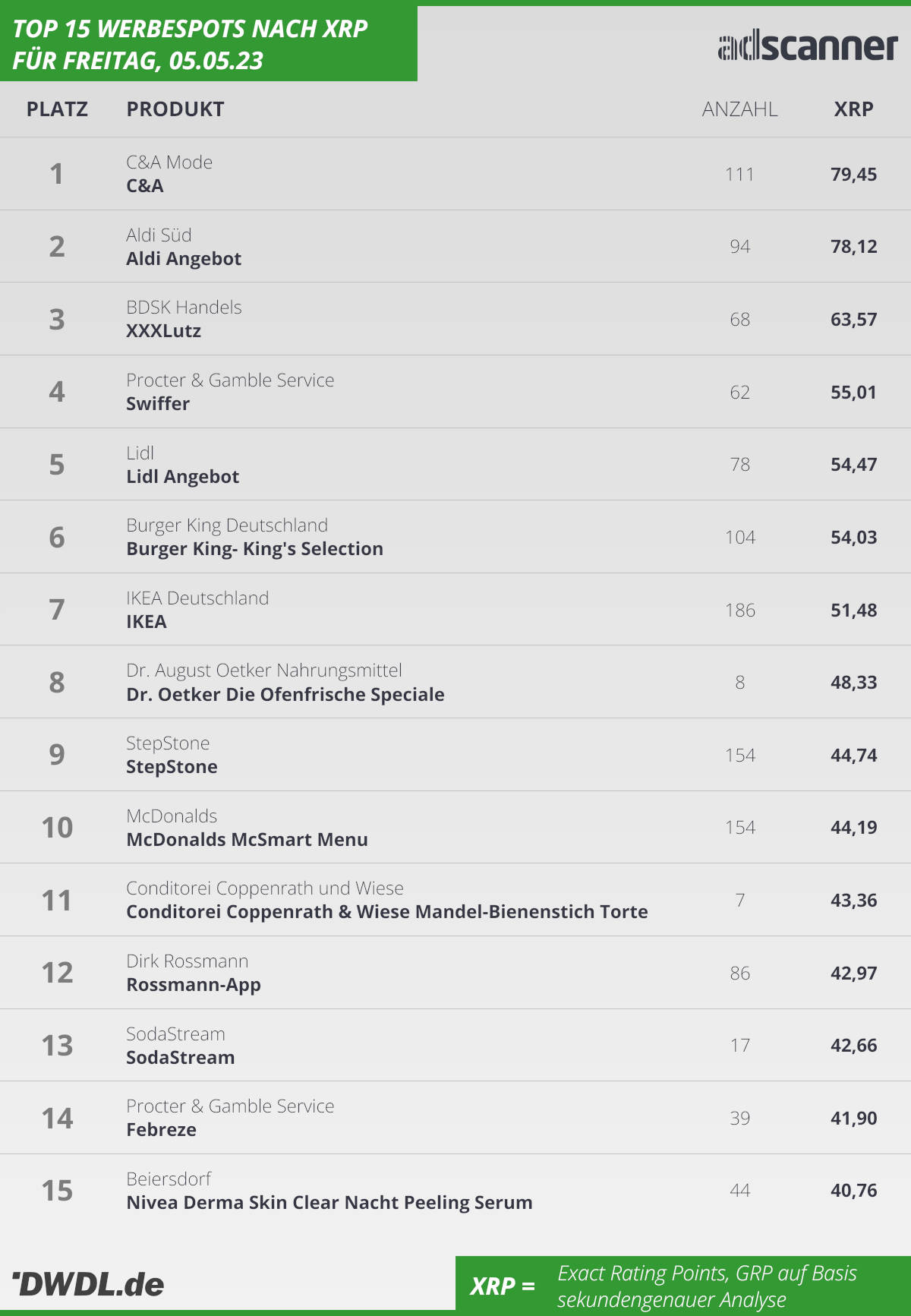
Task: Click the ANZAHL column header
Action: point(740,109)
